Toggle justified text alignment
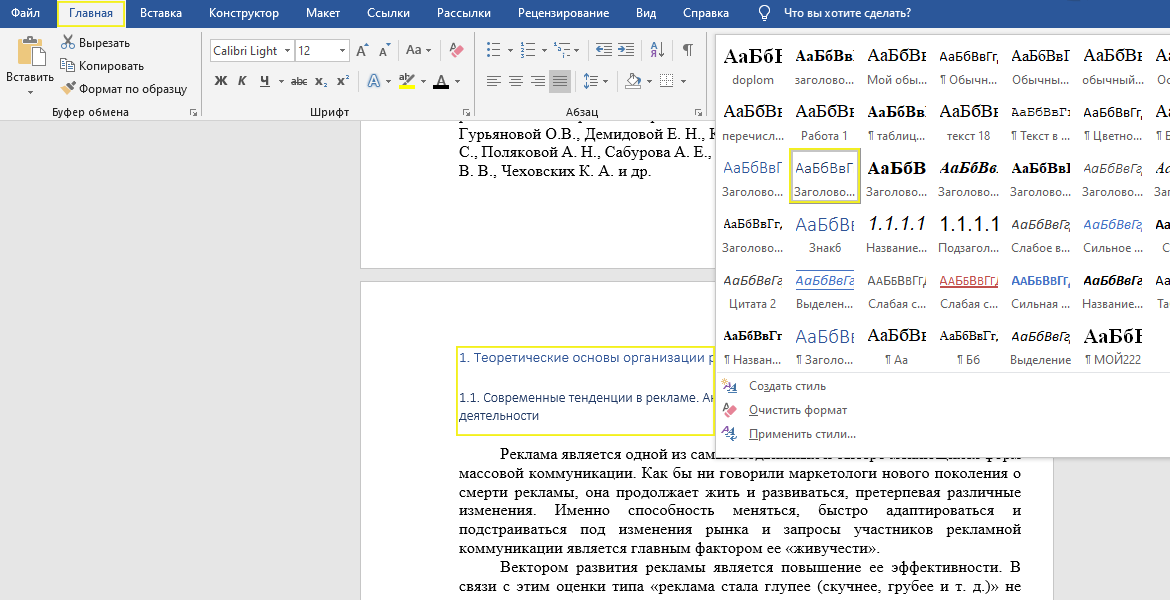 pyautogui.click(x=559, y=81)
